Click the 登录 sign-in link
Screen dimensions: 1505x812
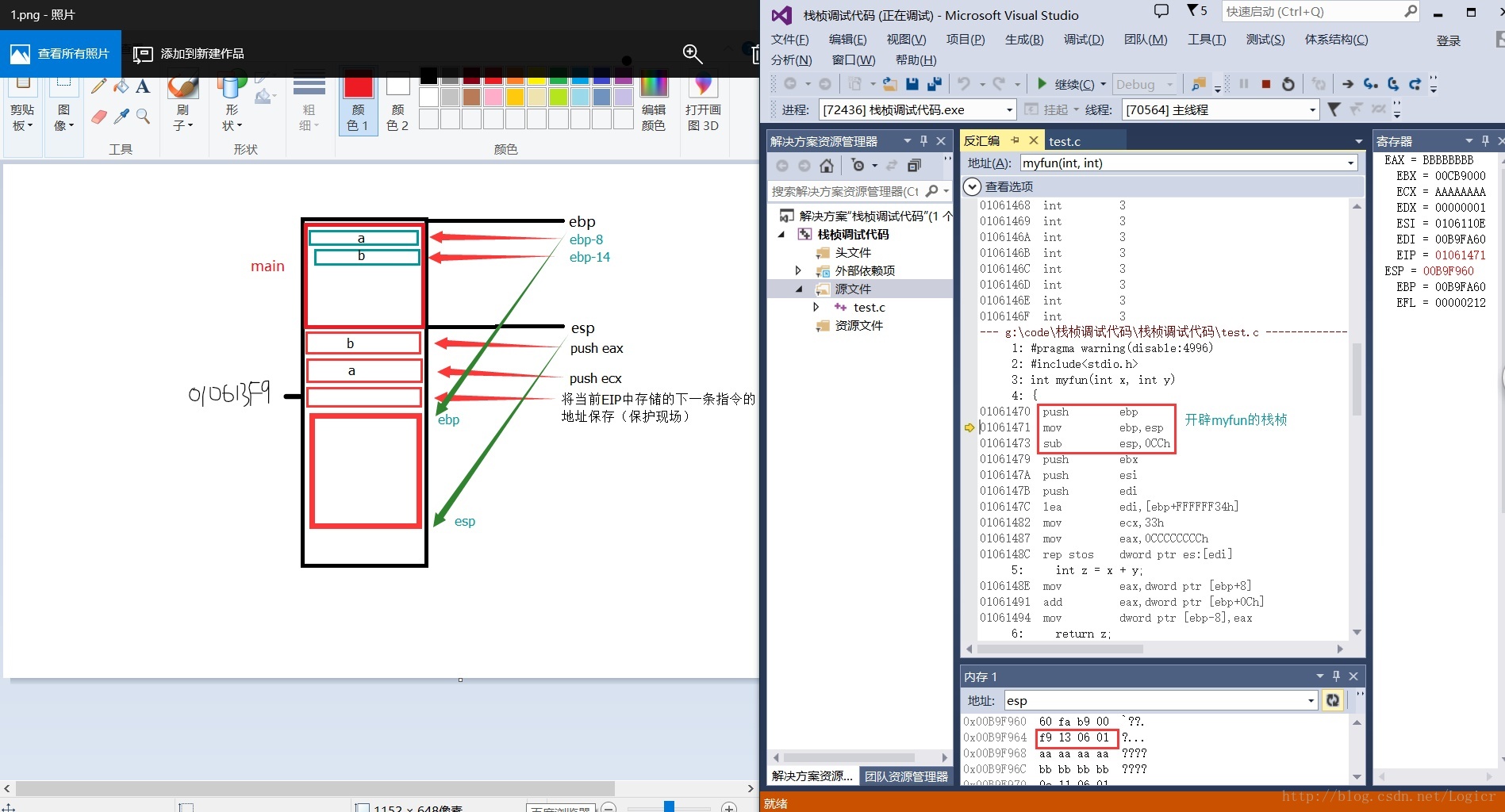[x=1449, y=40]
